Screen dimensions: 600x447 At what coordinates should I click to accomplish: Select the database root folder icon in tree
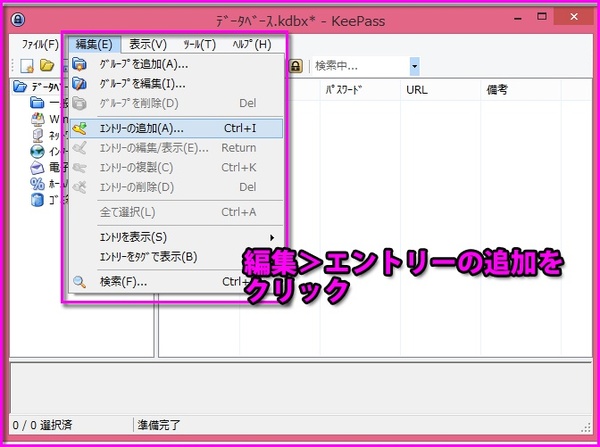(x=20, y=87)
